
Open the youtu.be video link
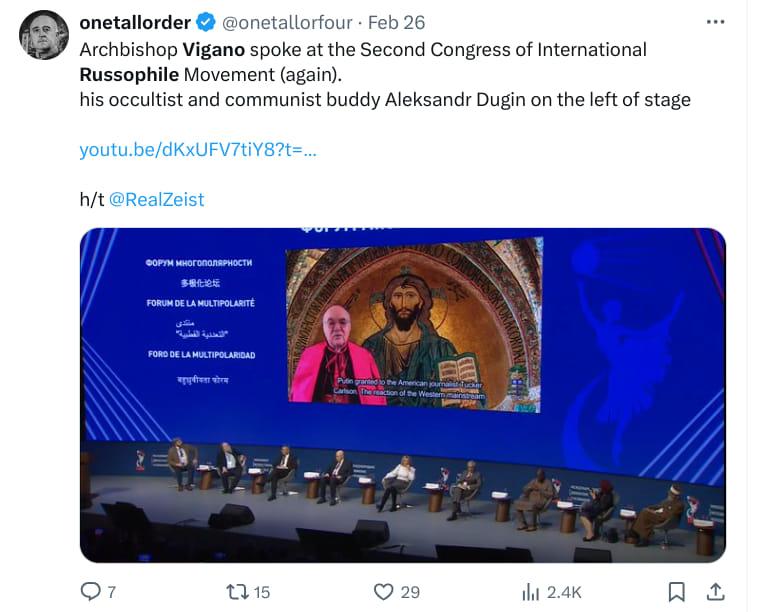click(198, 150)
